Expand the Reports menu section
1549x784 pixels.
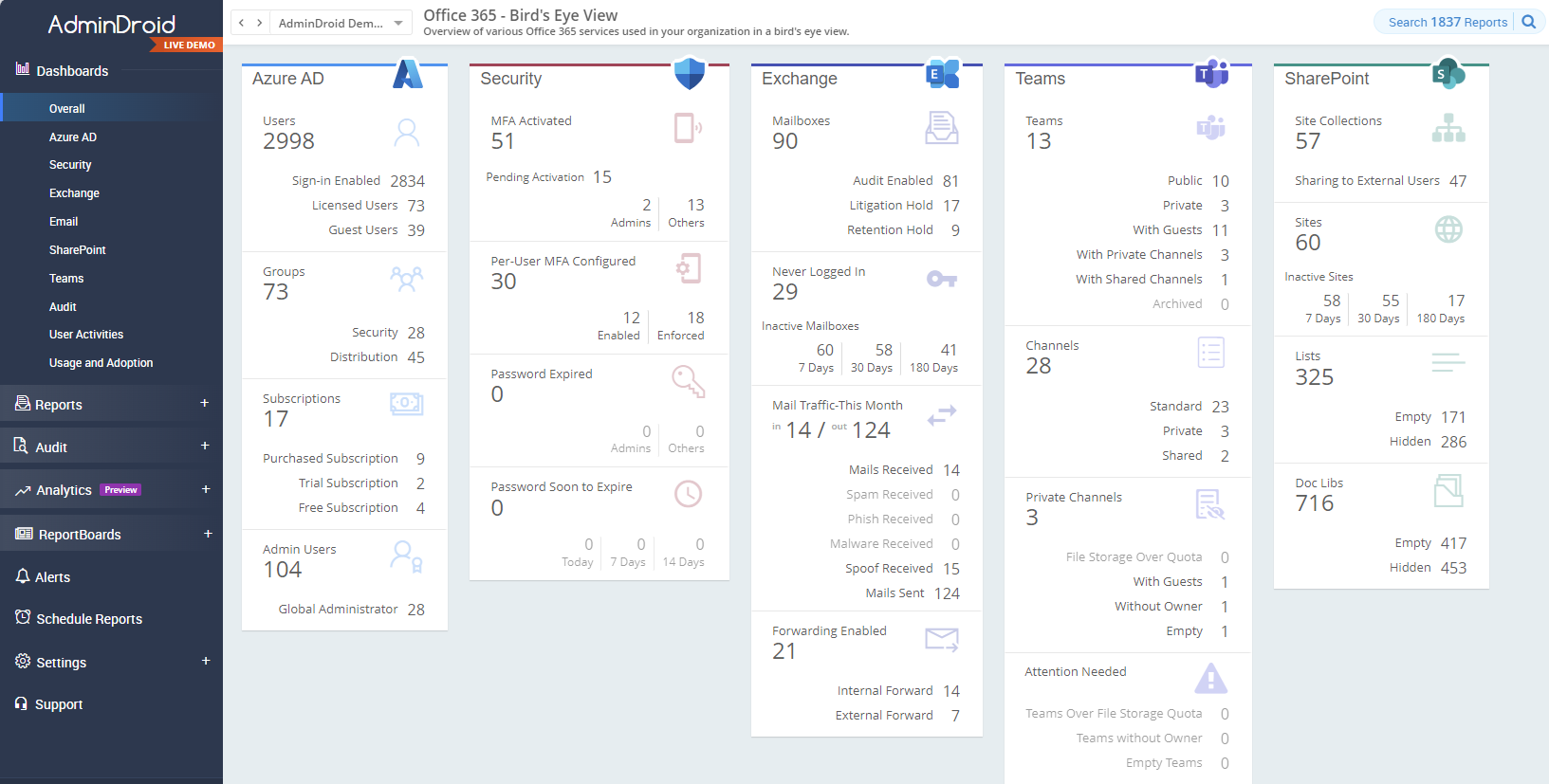pos(205,403)
